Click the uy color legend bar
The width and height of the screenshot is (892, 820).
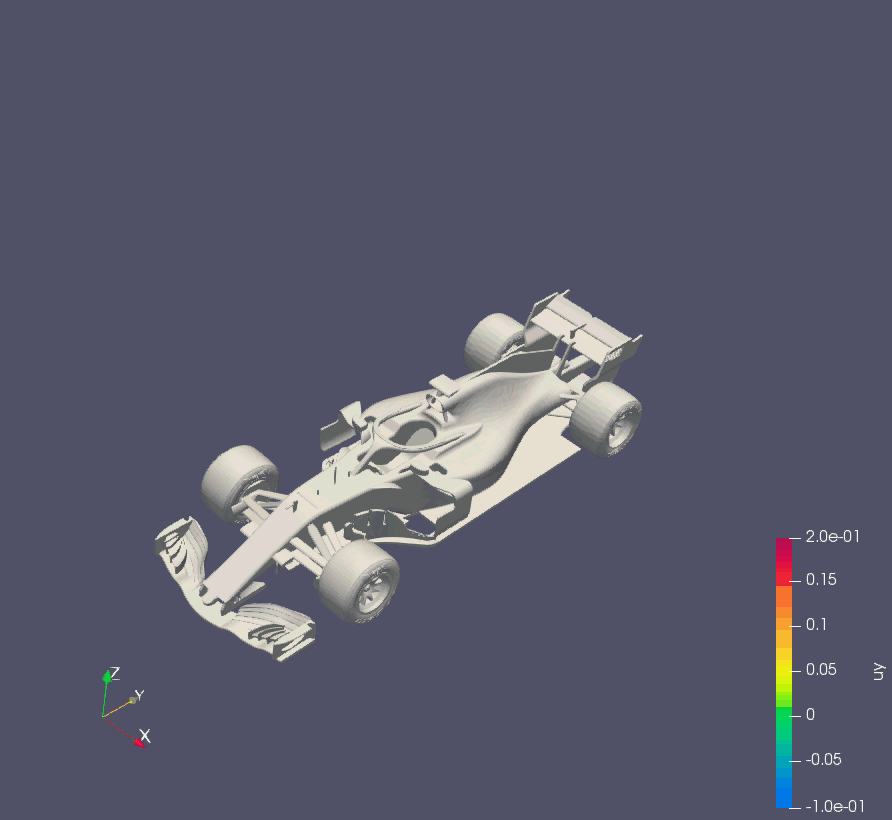tap(783, 673)
